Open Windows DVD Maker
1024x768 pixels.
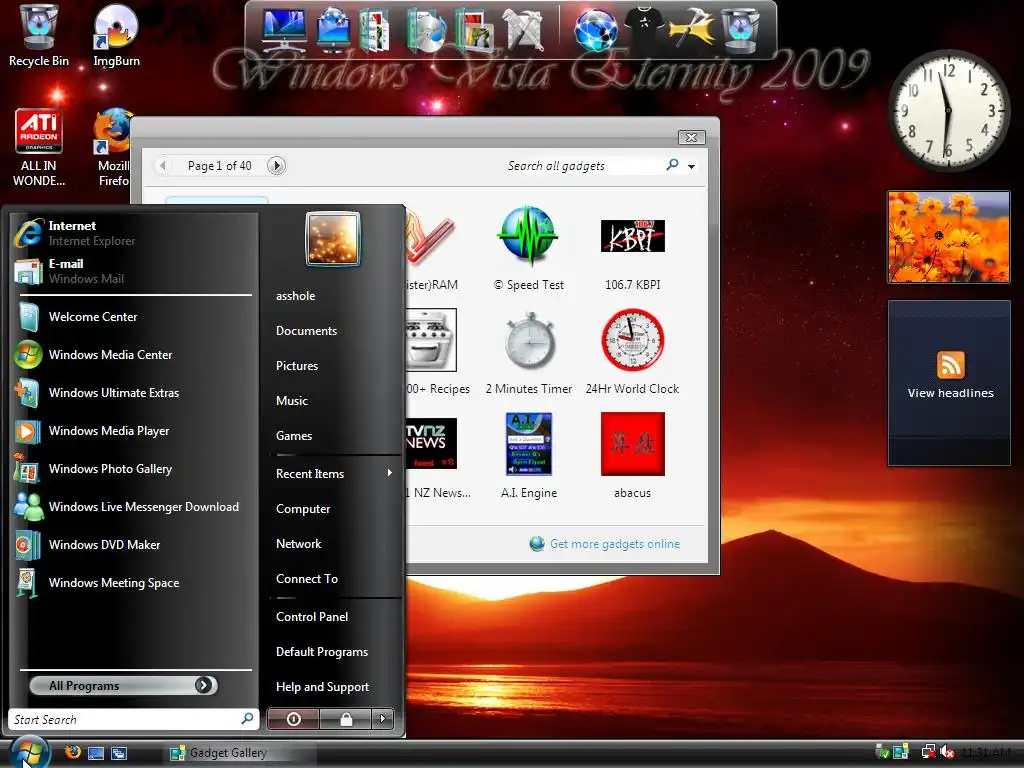coord(134,545)
